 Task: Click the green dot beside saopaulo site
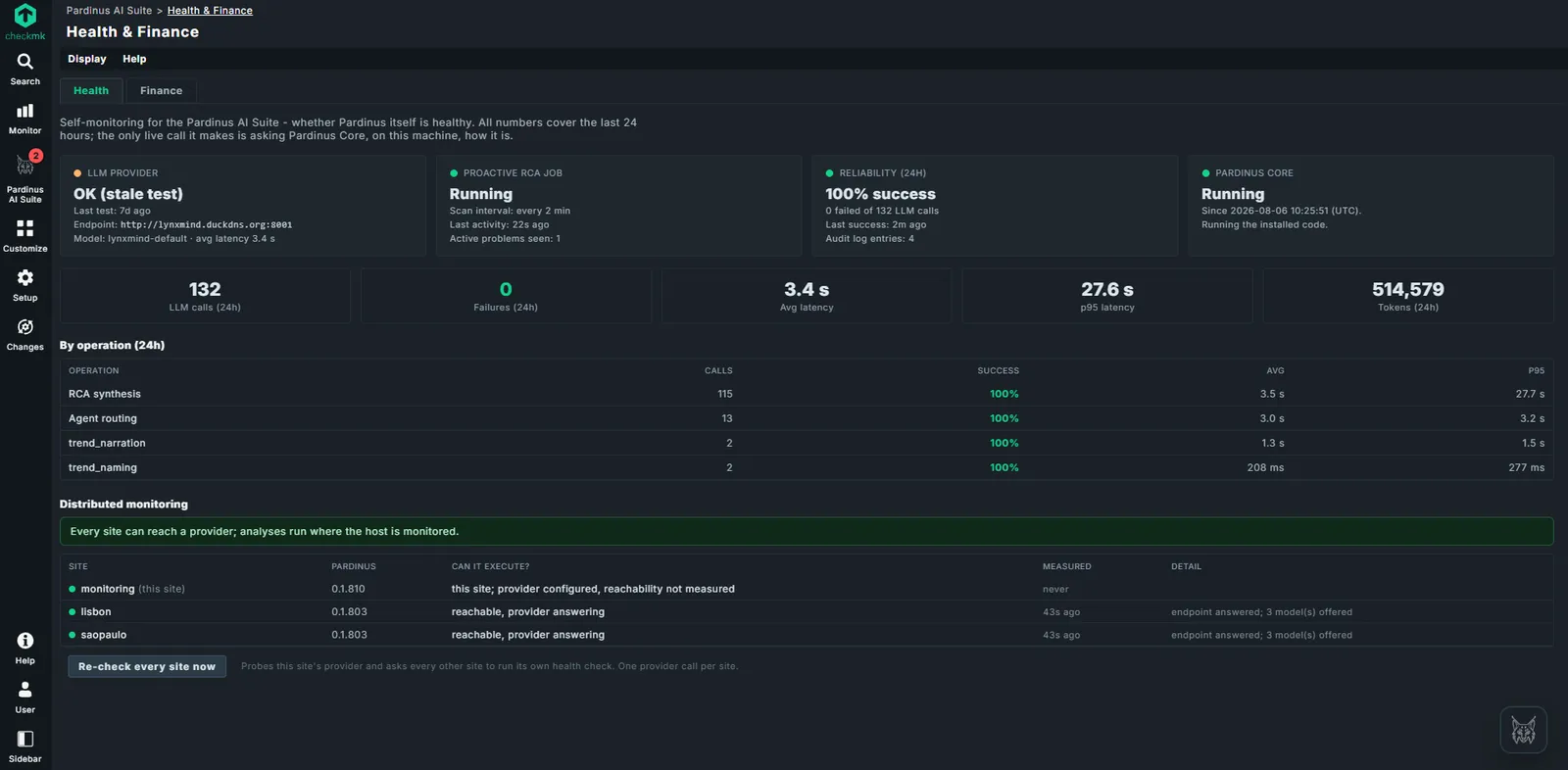click(x=73, y=635)
